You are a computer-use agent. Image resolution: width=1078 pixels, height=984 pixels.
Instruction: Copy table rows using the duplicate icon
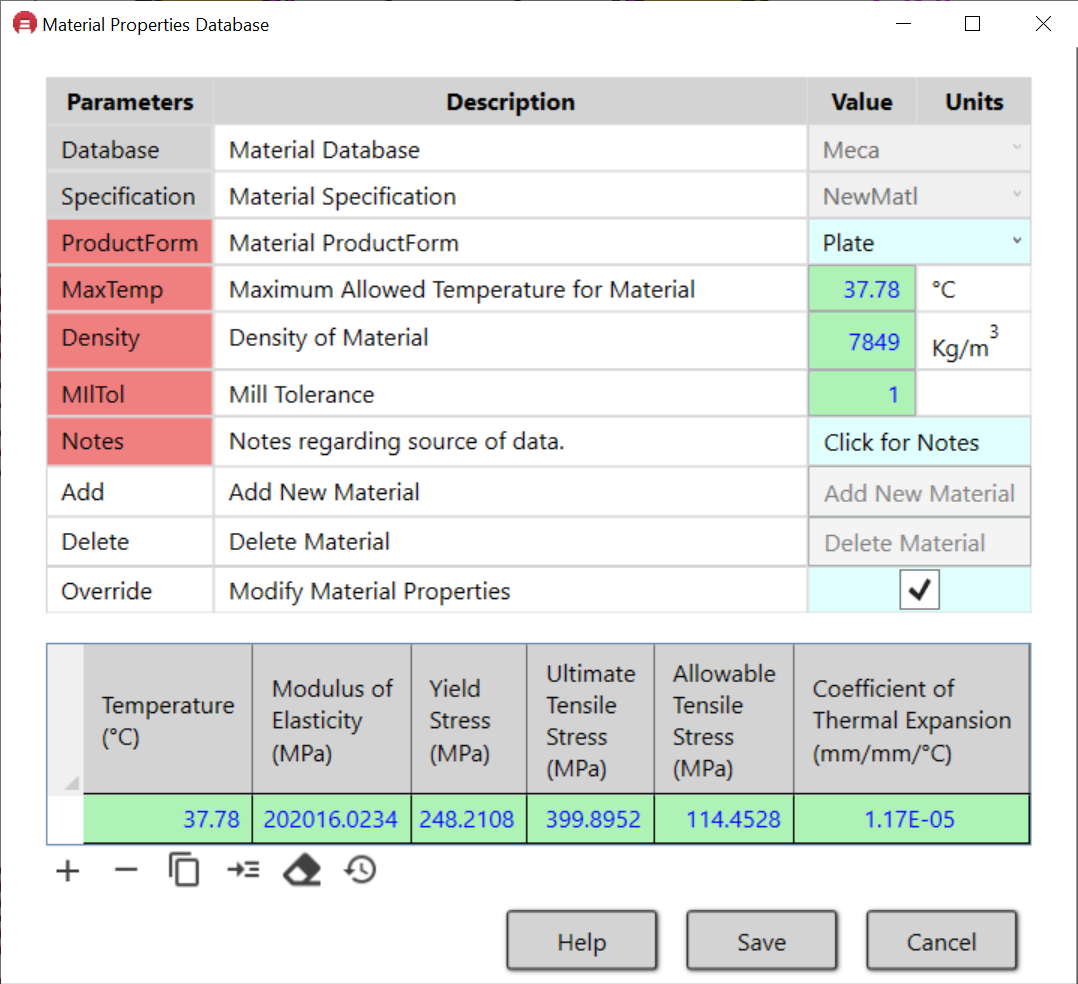[x=184, y=870]
